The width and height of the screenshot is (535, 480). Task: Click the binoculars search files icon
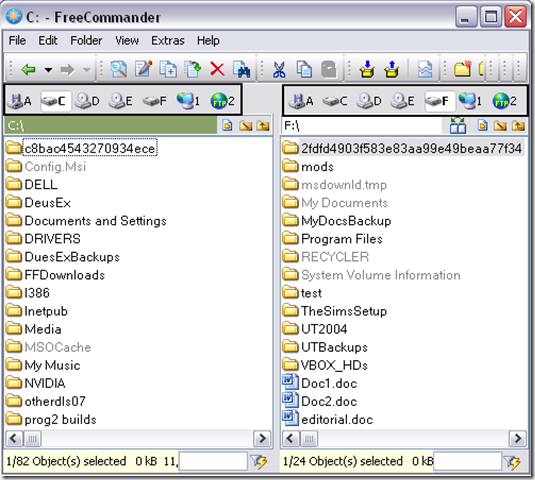(242, 69)
